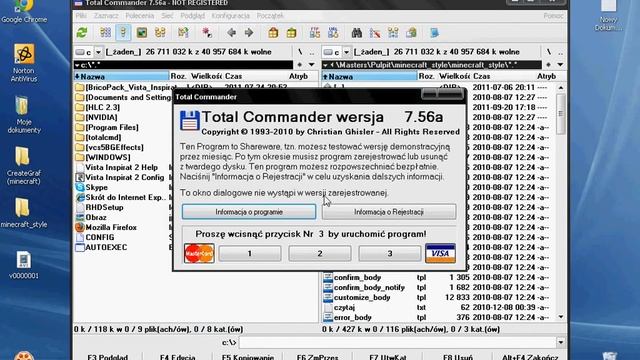The height and width of the screenshot is (360, 640).
Task: Expand the command line history dropdown
Action: tap(560, 342)
